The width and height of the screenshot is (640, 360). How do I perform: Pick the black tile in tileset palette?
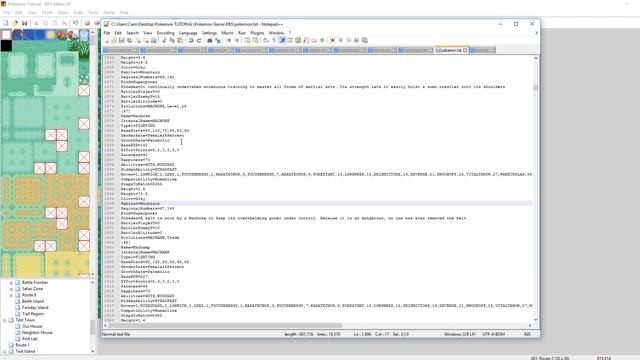pos(6,46)
